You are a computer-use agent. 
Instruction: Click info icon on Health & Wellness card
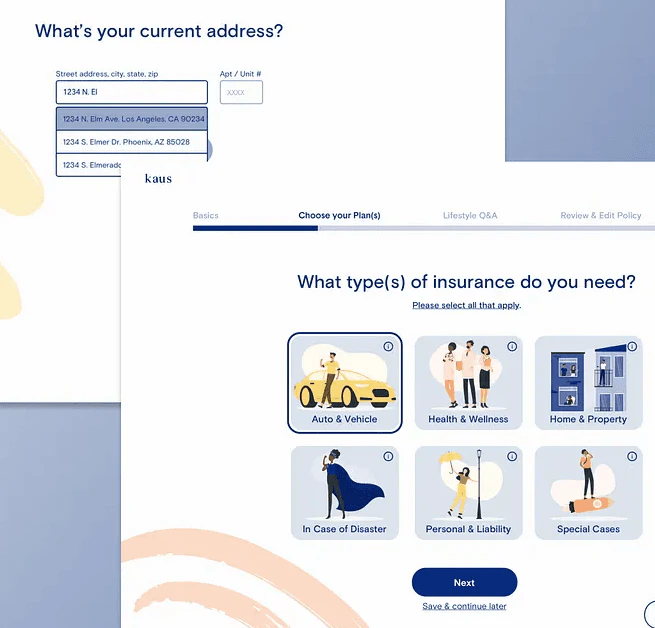click(x=512, y=346)
